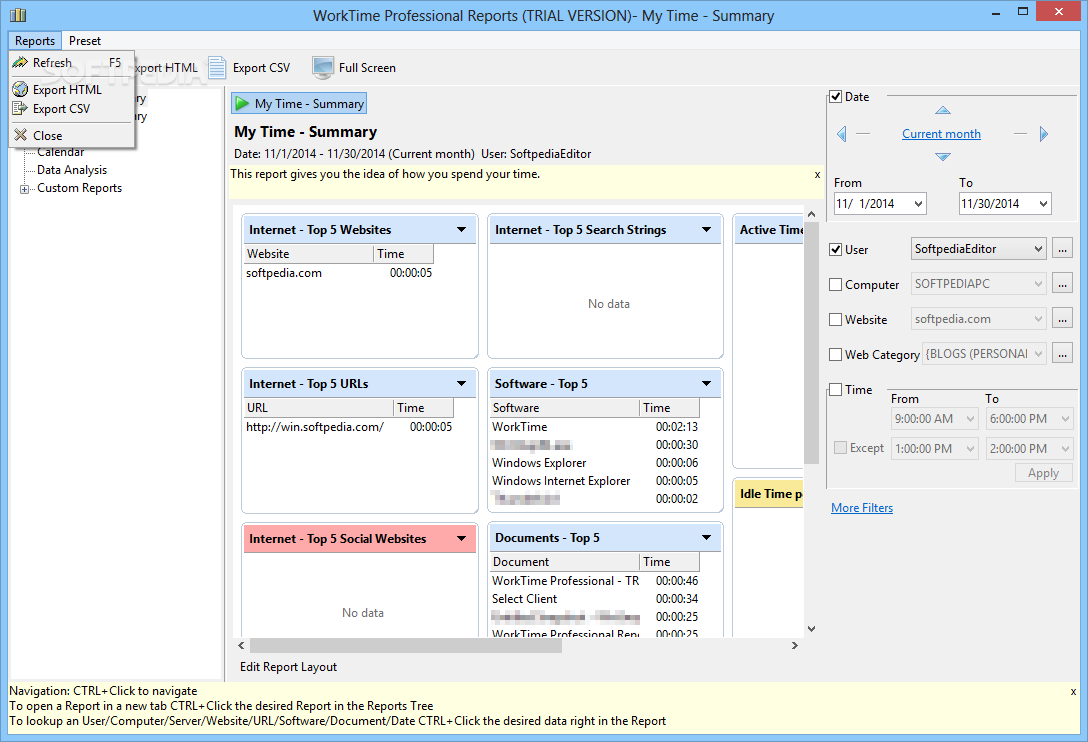Open the To date dropdown
Image resolution: width=1088 pixels, height=742 pixels.
coord(1043,203)
